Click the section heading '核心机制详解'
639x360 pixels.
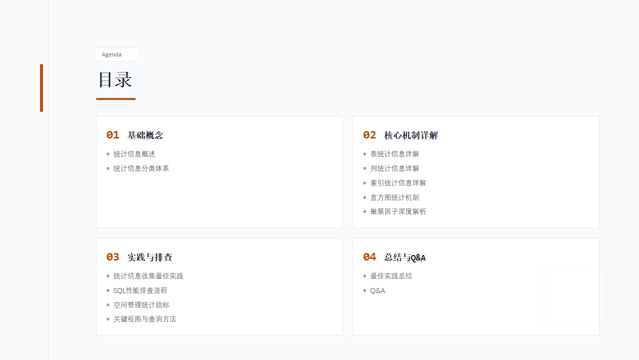[x=411, y=135]
